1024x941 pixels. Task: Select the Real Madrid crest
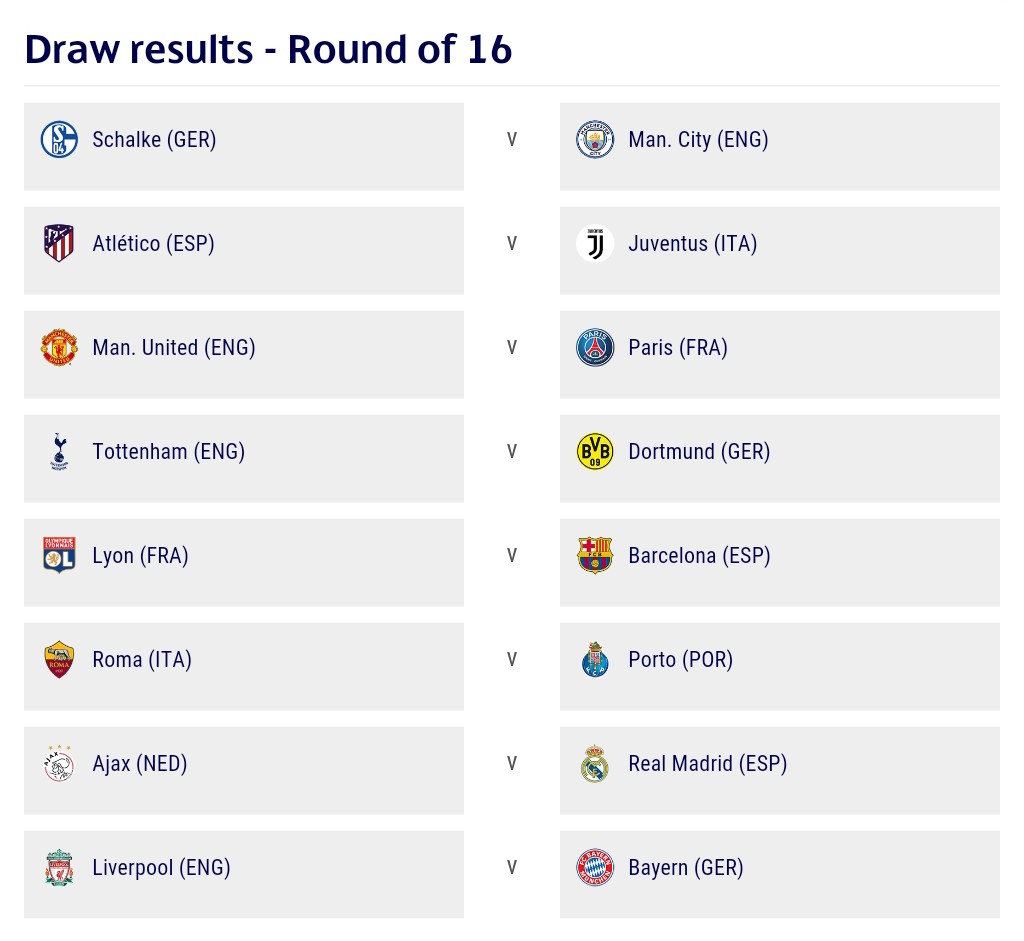(595, 764)
